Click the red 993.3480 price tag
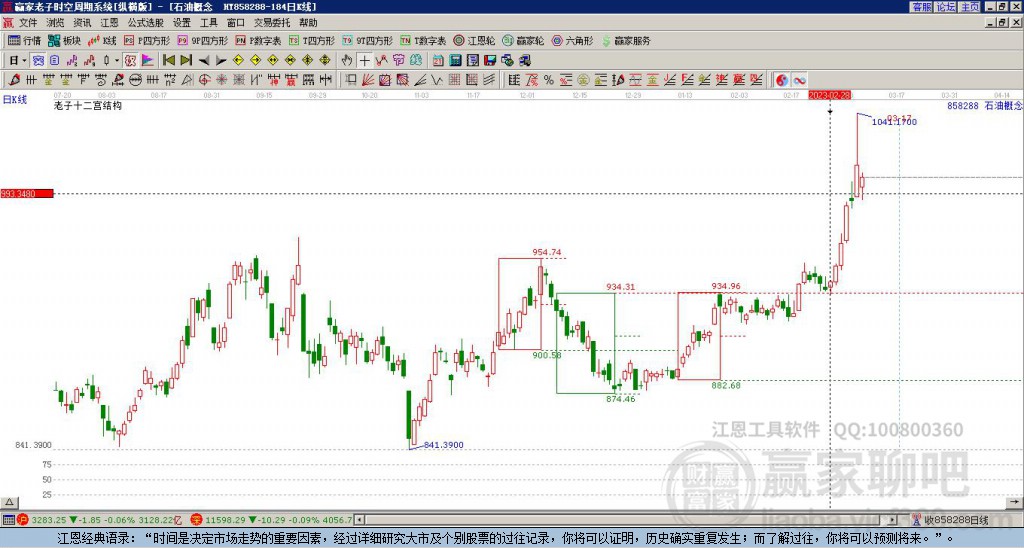 click(x=27, y=194)
